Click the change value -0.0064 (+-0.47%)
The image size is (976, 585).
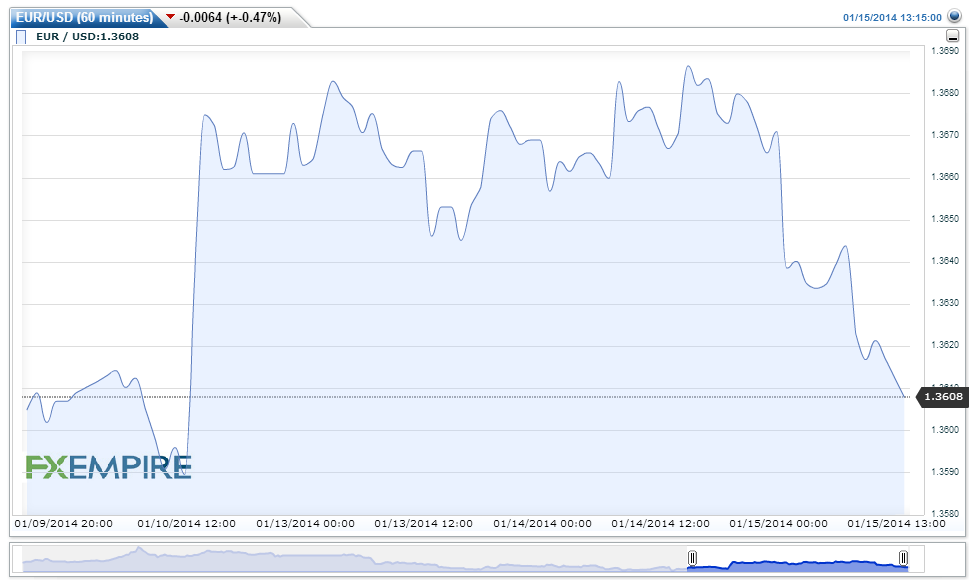tap(230, 17)
